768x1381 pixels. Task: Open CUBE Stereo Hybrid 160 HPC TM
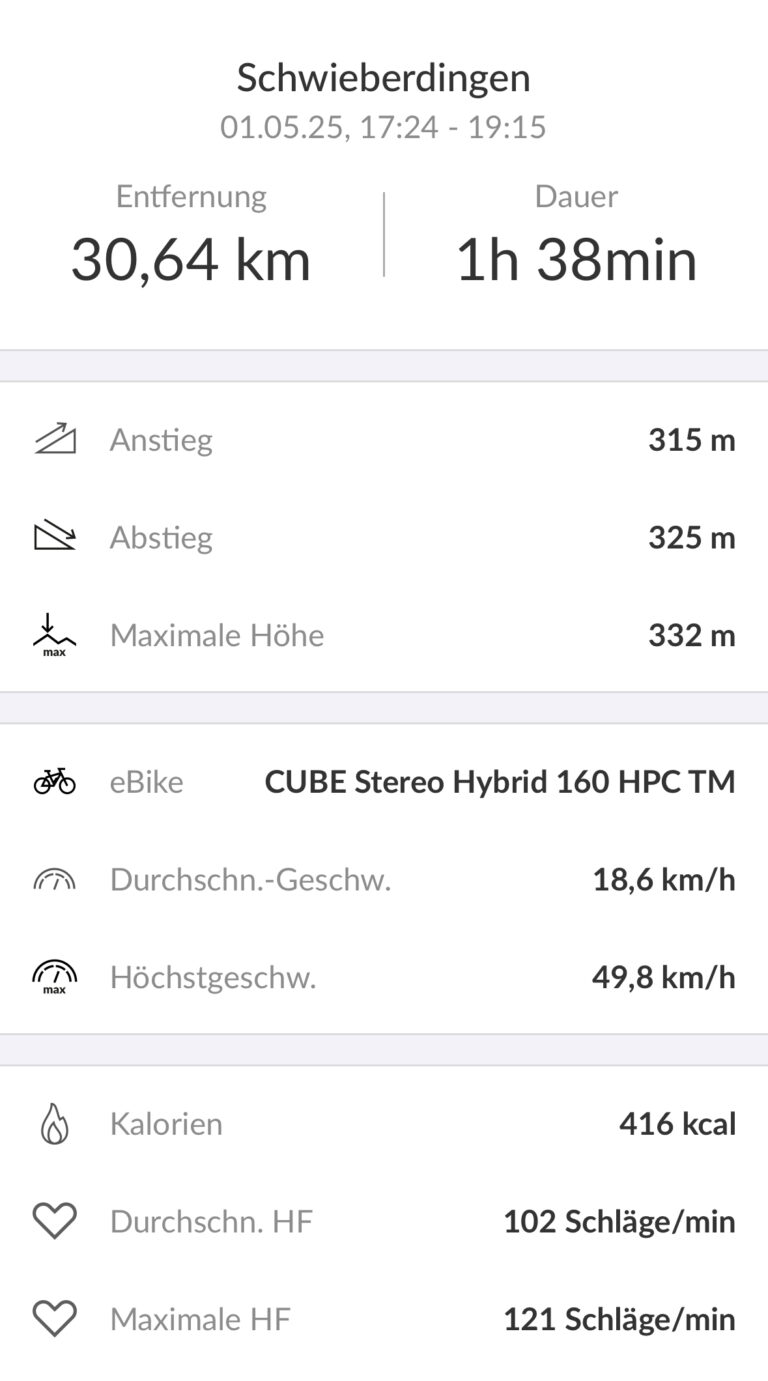[x=500, y=781]
